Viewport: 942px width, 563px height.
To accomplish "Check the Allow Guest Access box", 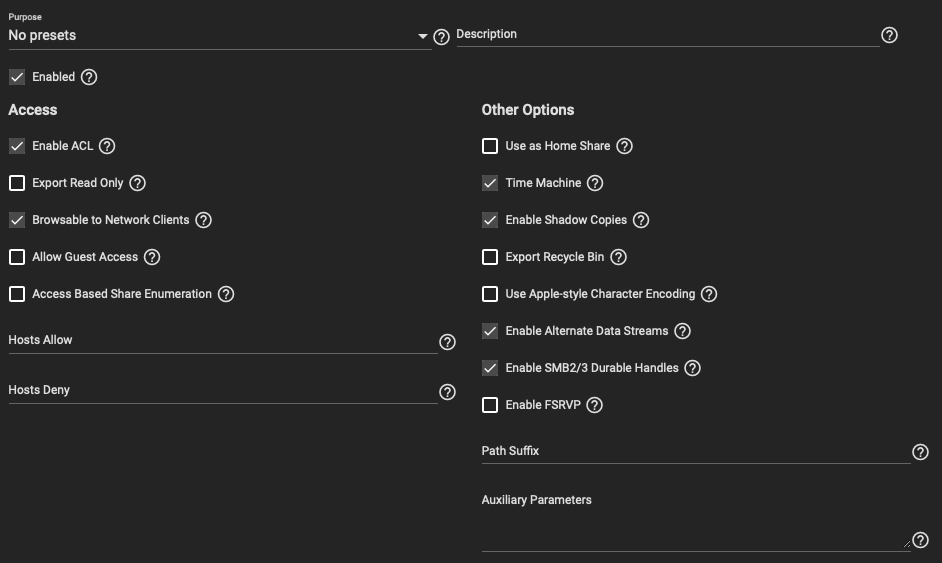I will [x=17, y=257].
